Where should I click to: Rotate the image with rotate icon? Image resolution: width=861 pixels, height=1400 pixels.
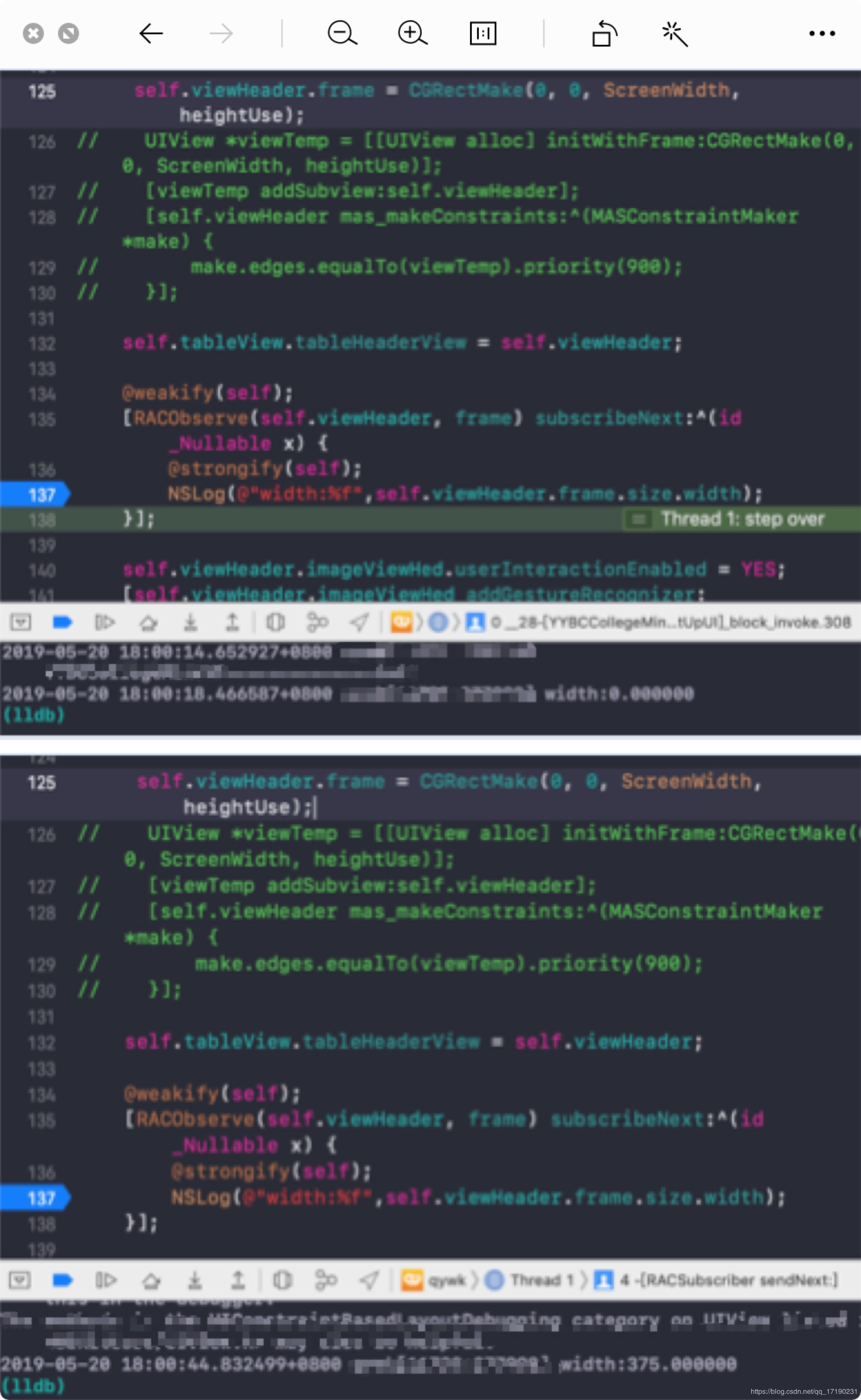click(604, 33)
